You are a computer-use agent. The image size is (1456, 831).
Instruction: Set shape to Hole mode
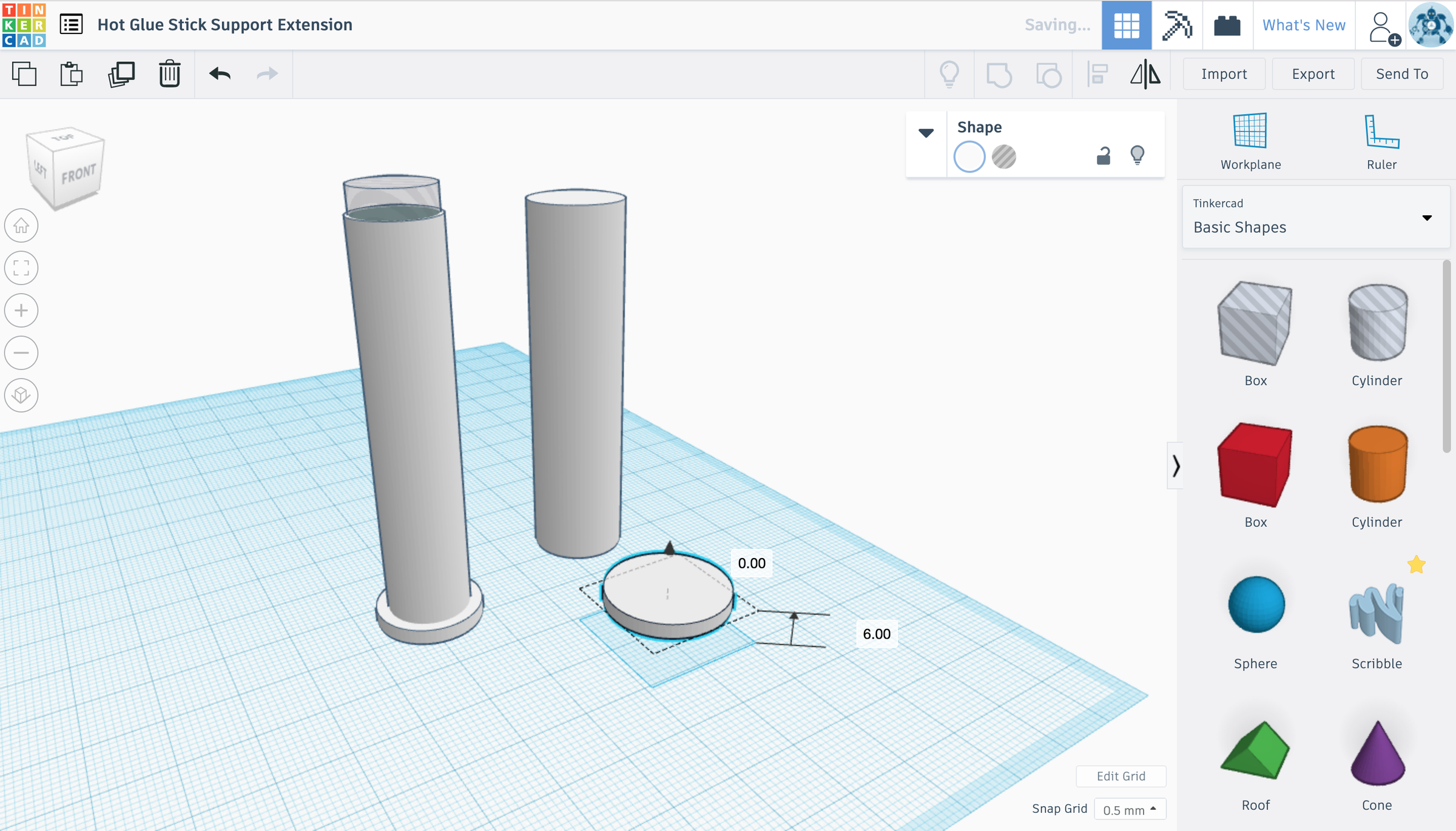point(1004,157)
